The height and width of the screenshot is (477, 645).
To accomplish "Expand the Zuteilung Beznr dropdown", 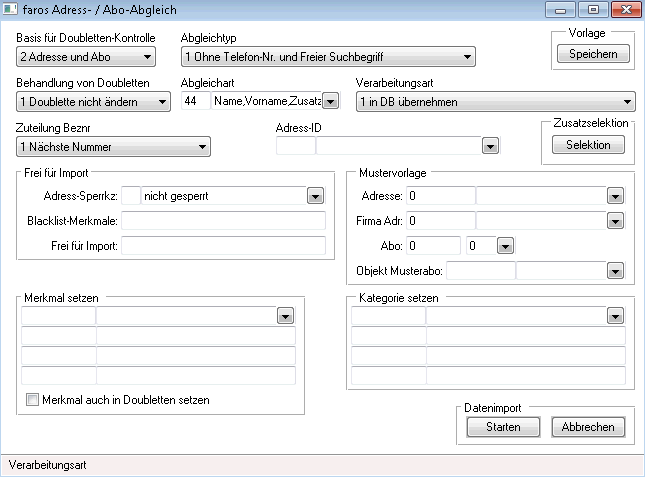I will [x=202, y=147].
